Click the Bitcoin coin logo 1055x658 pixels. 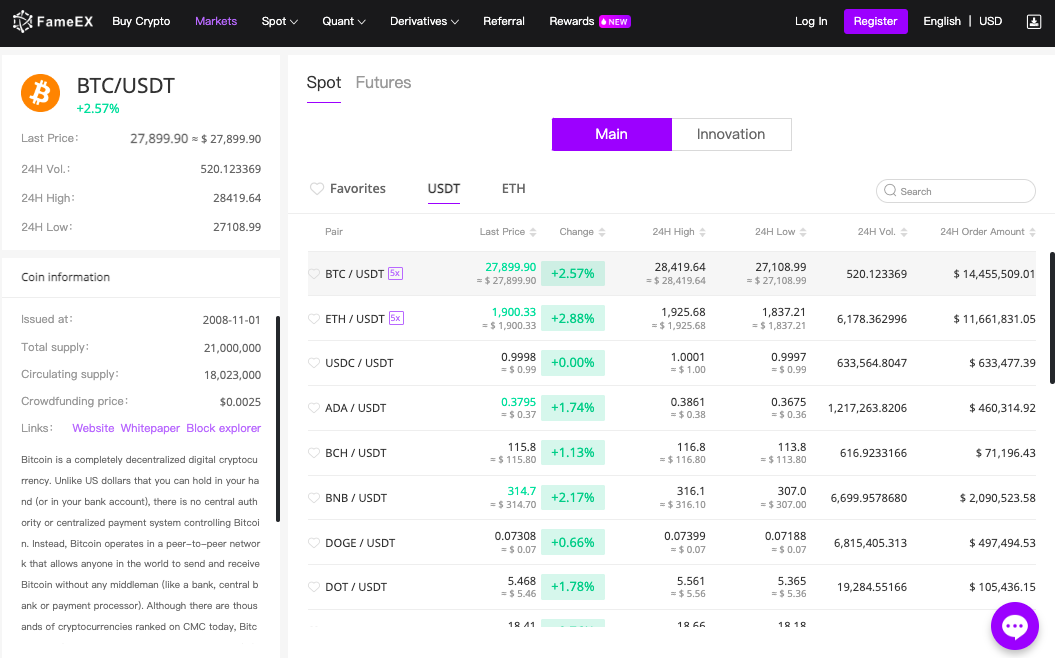41,93
